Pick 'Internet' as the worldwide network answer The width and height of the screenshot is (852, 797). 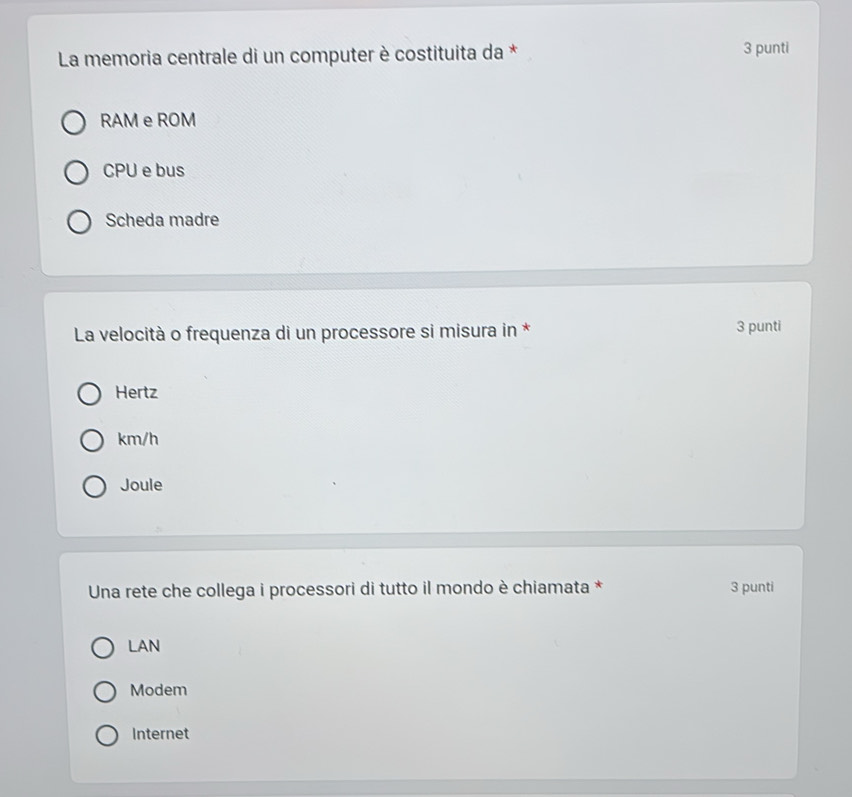(106, 736)
